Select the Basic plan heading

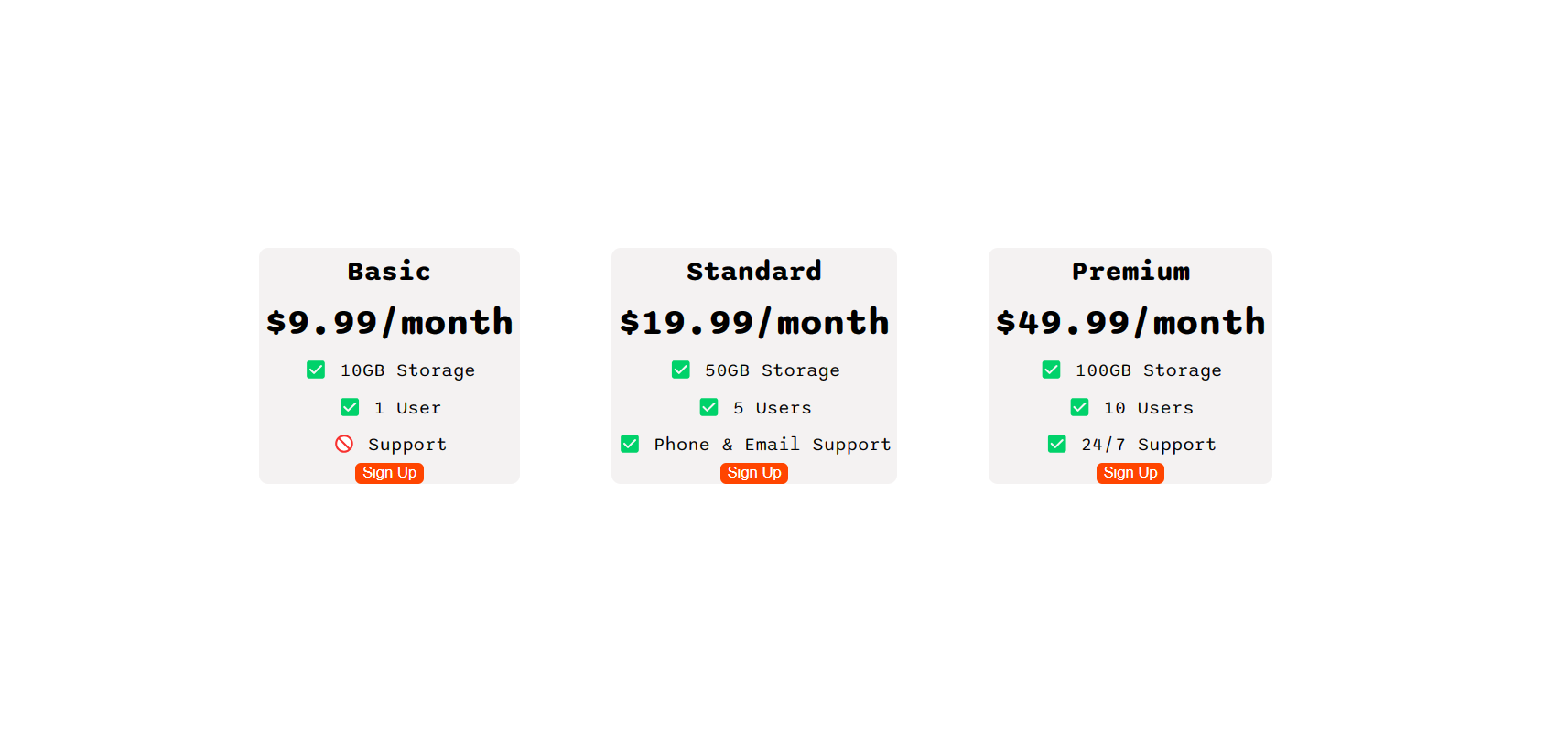389,271
